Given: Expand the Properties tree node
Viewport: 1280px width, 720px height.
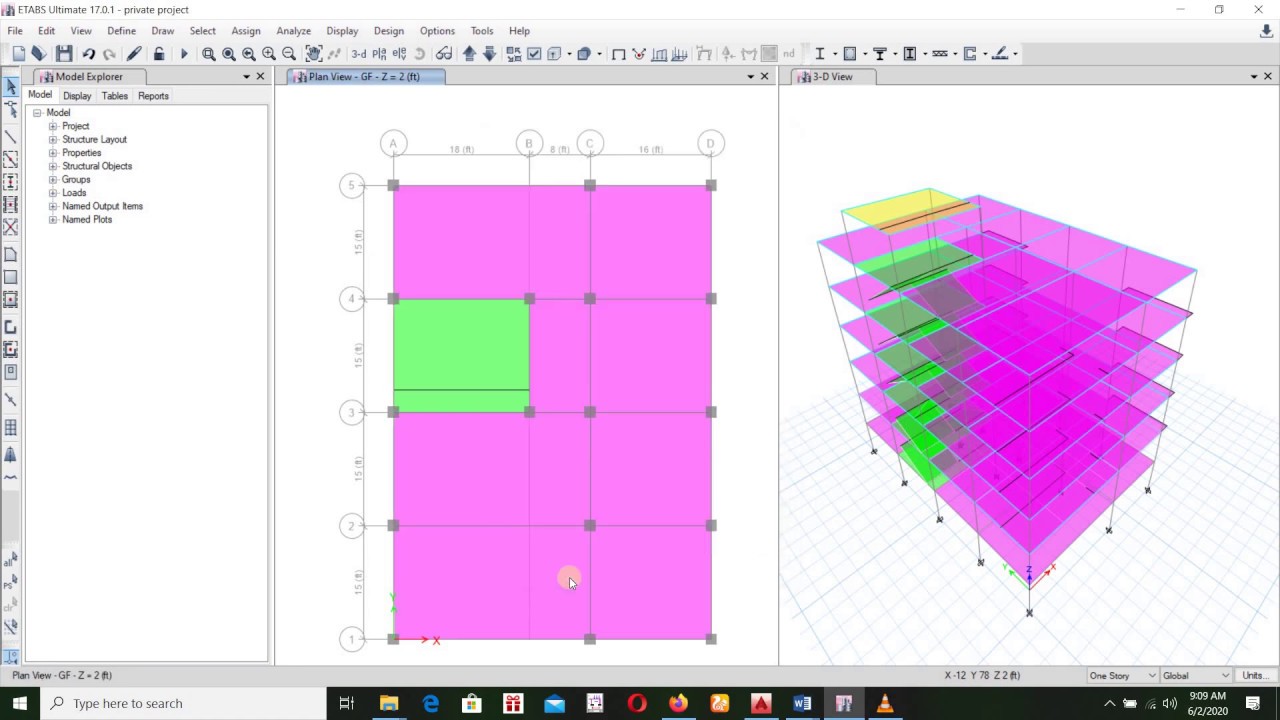Looking at the screenshot, I should click(x=53, y=153).
